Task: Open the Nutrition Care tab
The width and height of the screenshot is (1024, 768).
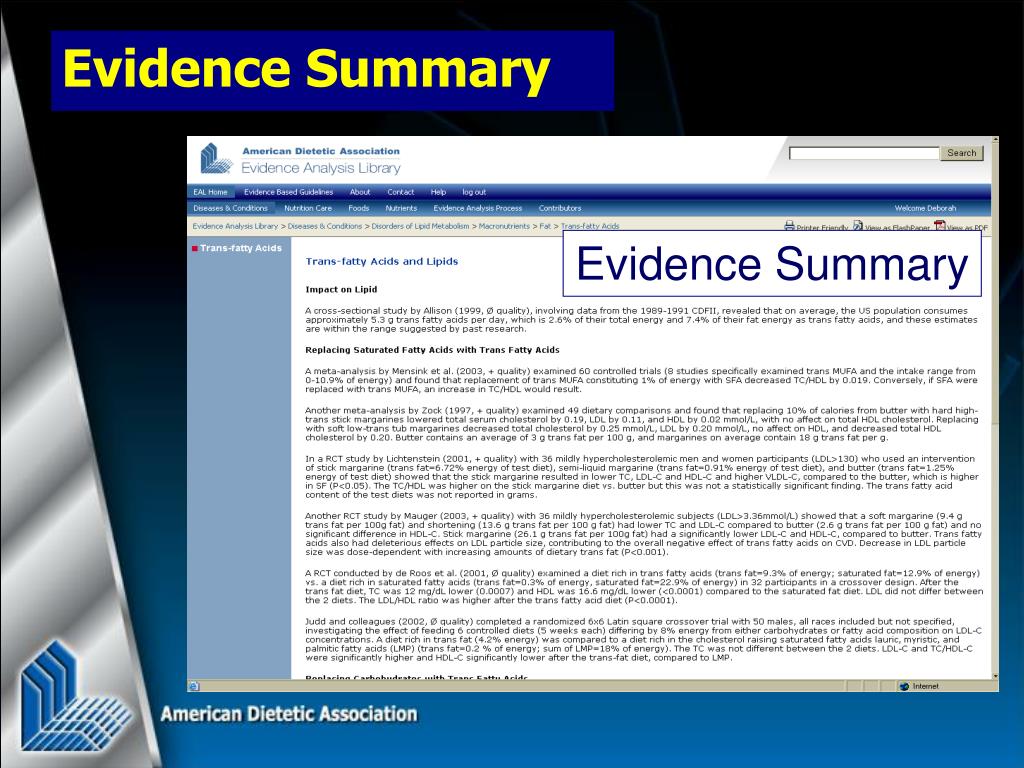Action: point(308,208)
